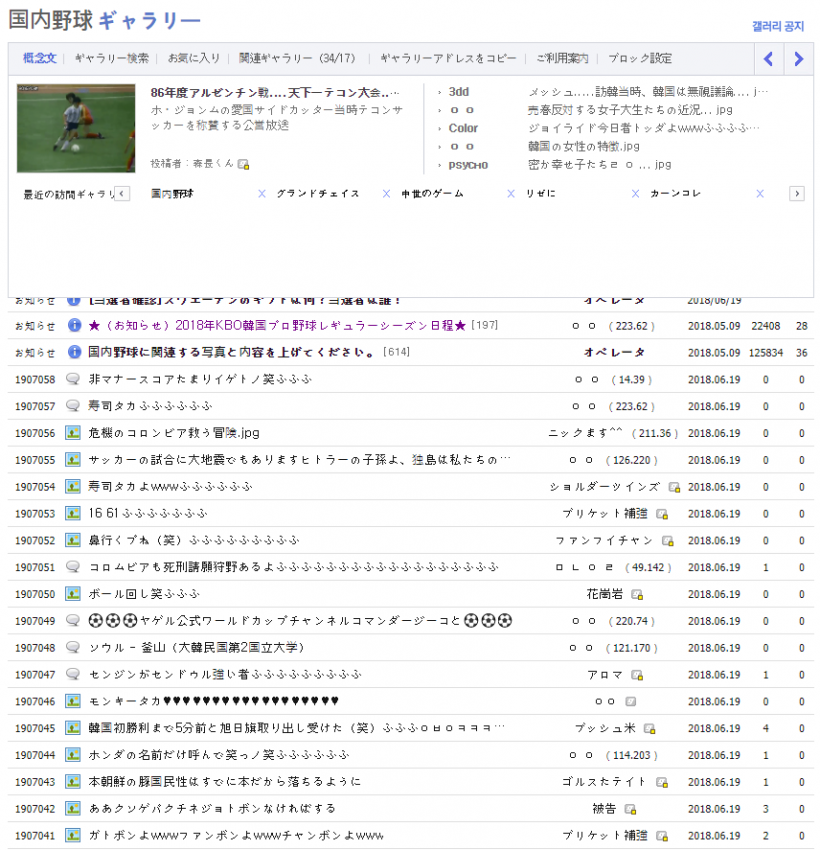The height and width of the screenshot is (850, 820).
Task: Open the ギャラリー検索 tab
Action: (x=112, y=59)
